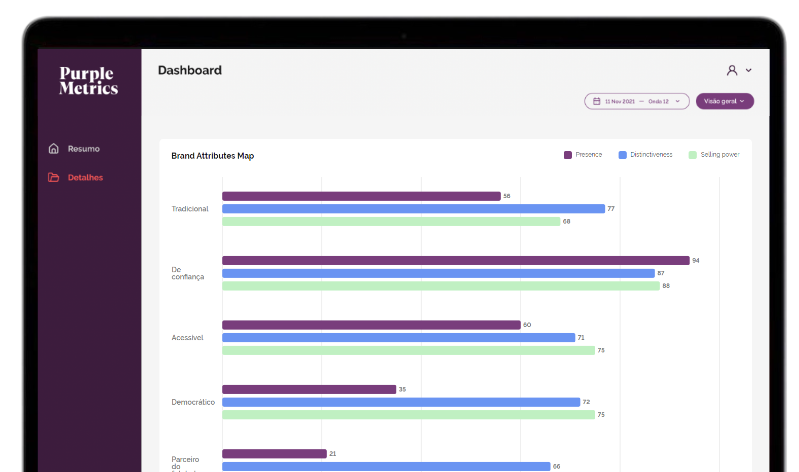Select Democrático Distinctiveness bar valued 72

coord(401,402)
